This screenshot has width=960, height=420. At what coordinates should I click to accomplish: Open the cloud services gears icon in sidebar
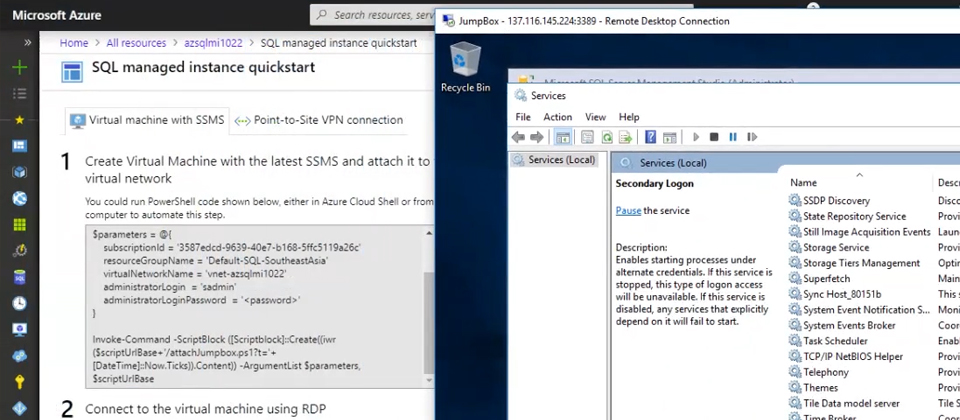(20, 356)
